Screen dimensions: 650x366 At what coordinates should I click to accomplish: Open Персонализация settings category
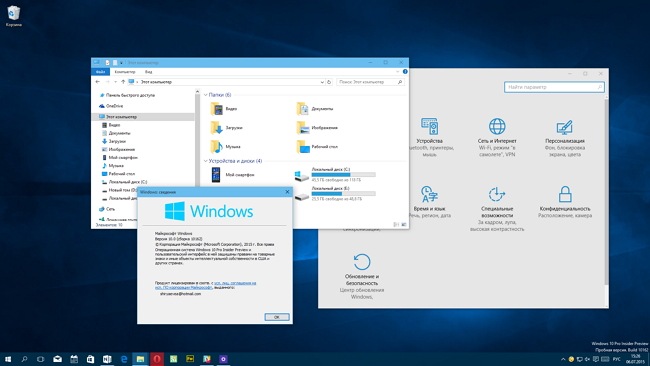[565, 138]
